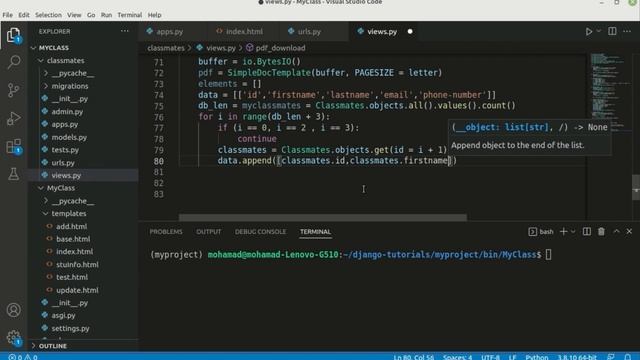Open the Search view in activity bar
640x360 pixels.
13,62
